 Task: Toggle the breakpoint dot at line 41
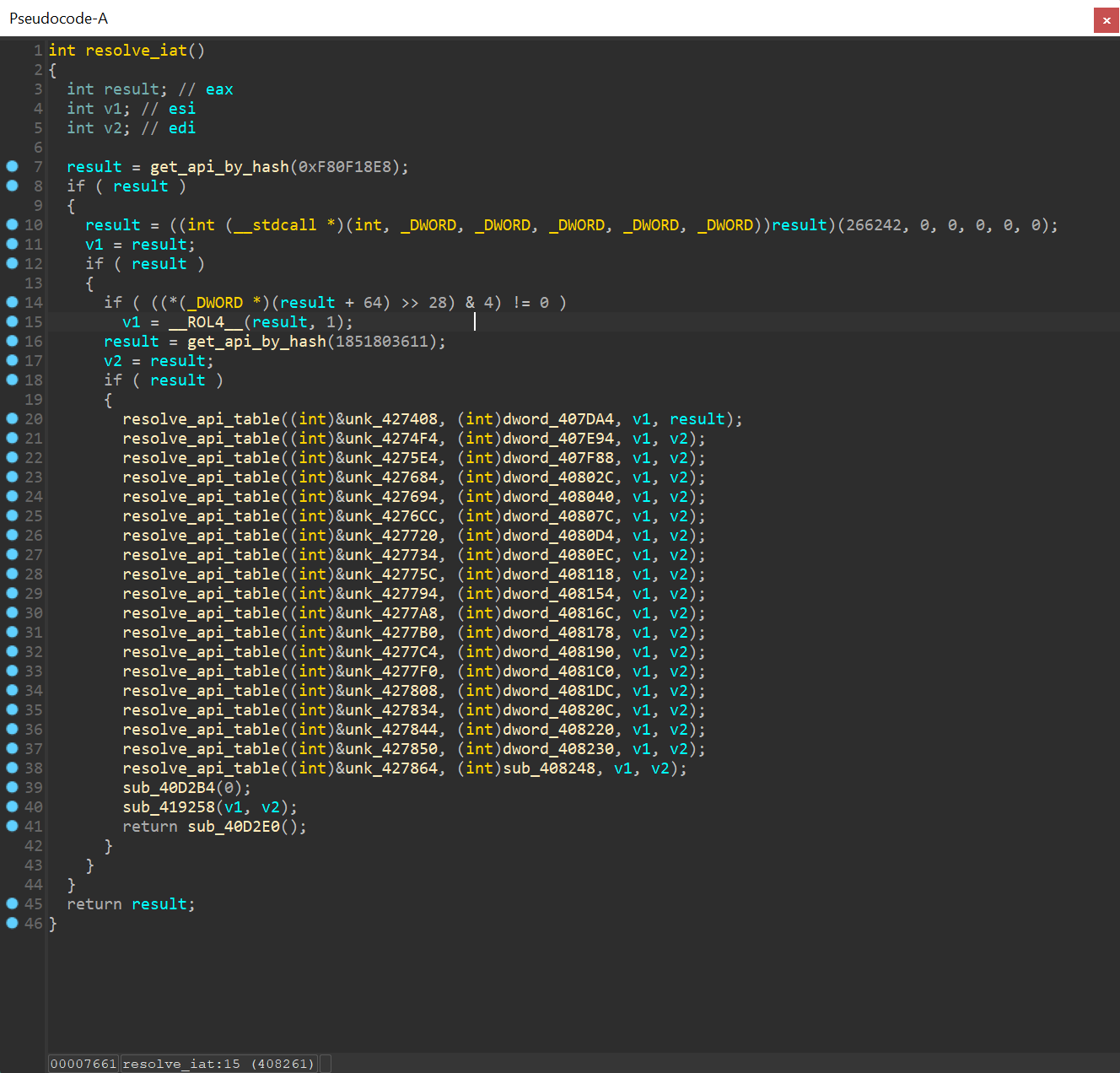(x=12, y=826)
